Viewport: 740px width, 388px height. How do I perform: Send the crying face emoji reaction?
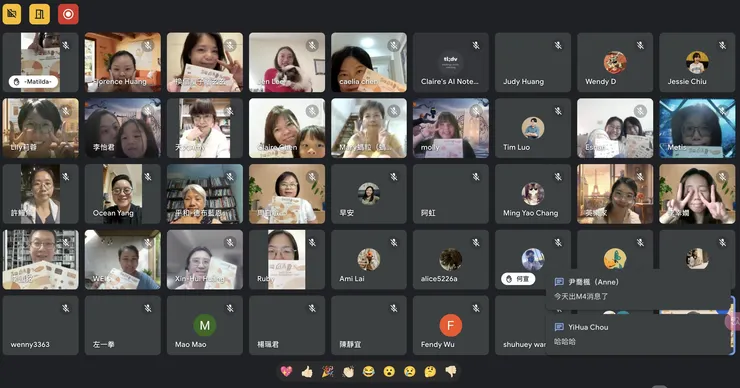point(410,371)
